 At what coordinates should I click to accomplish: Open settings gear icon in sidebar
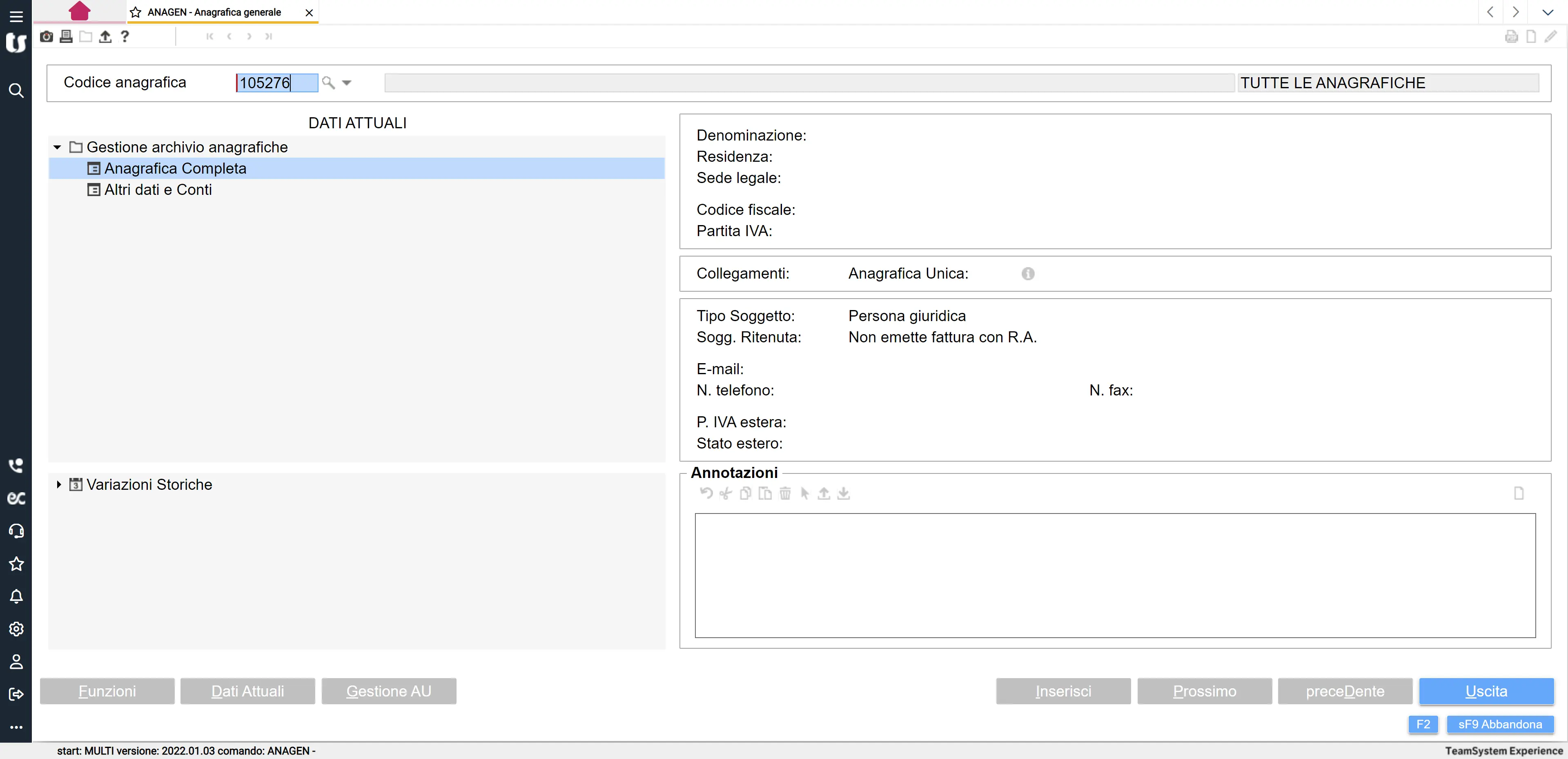pos(16,629)
